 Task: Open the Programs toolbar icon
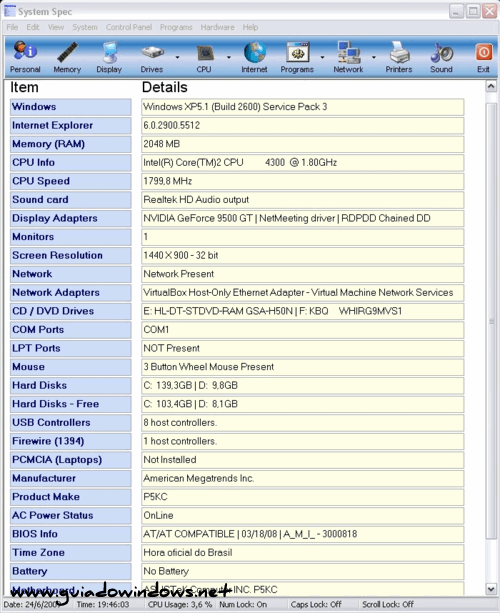tap(297, 57)
